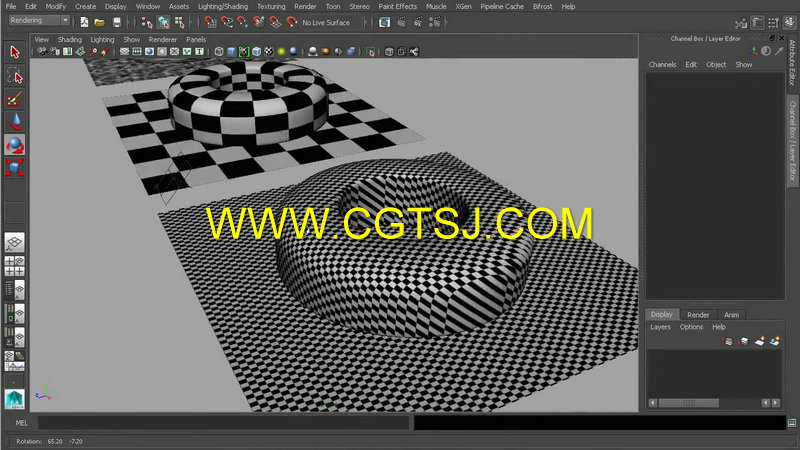Click the grease pencil icon
Image resolution: width=800 pixels, height=450 pixels.
pyautogui.click(x=105, y=52)
